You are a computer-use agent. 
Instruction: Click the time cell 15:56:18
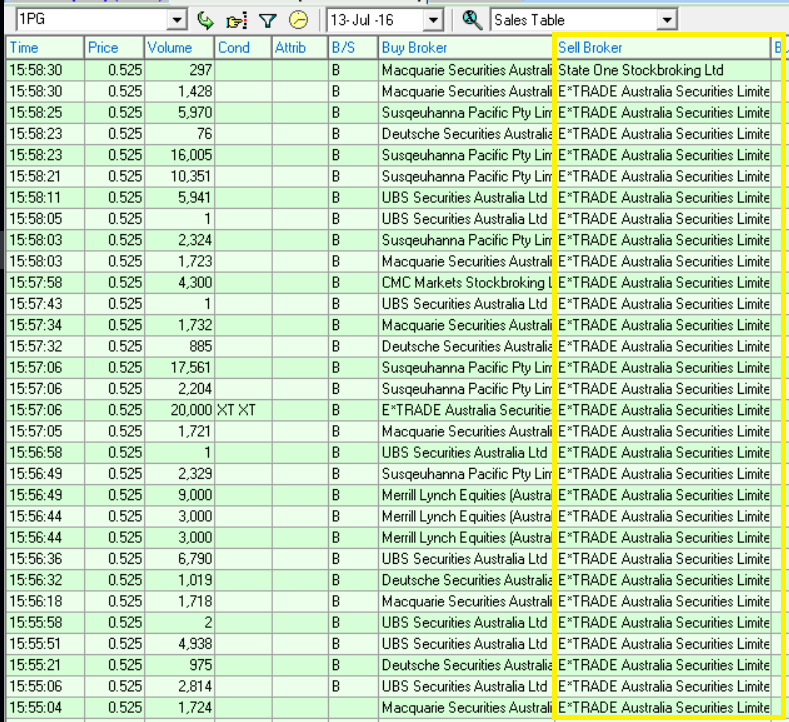point(44,601)
